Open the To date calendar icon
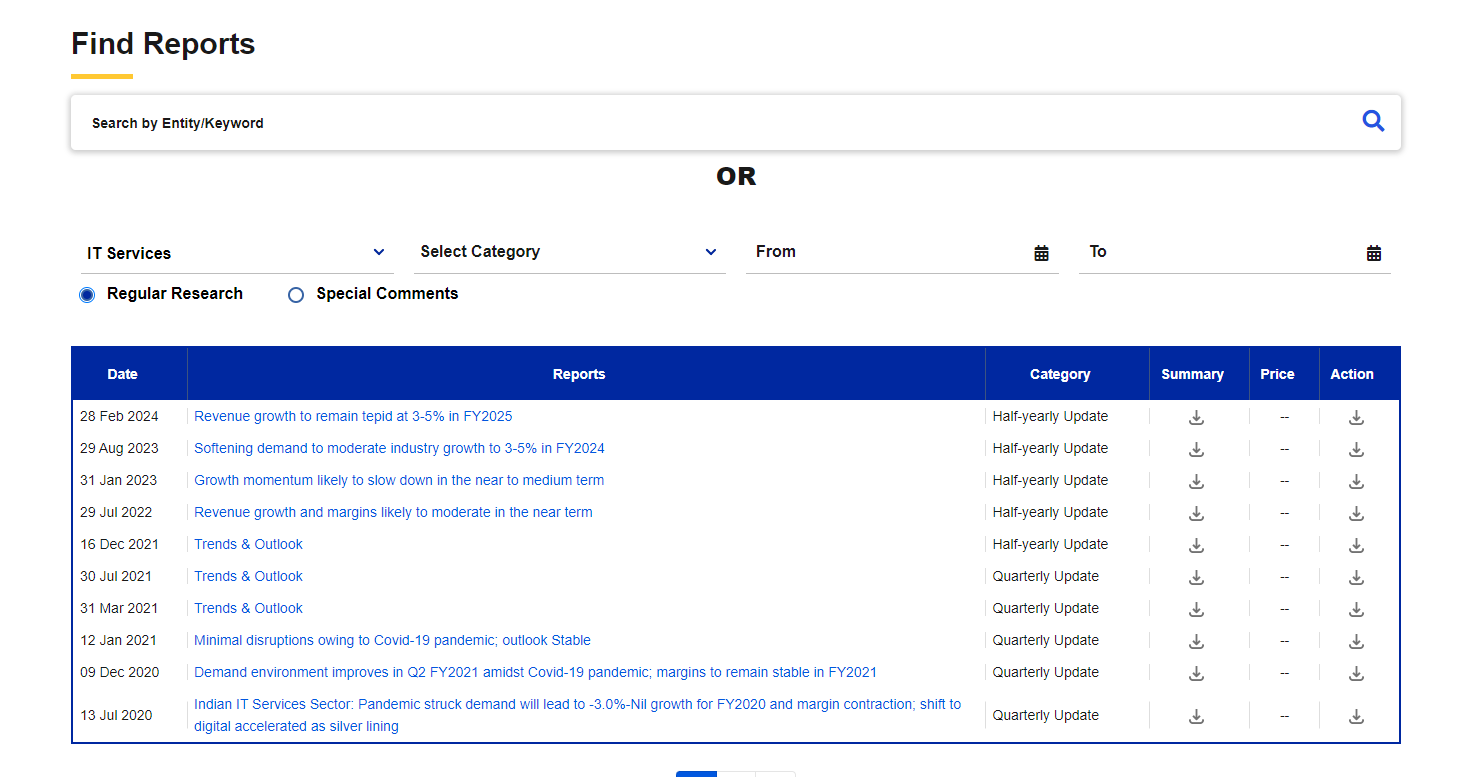Viewport: 1457px width, 777px height. click(x=1374, y=253)
